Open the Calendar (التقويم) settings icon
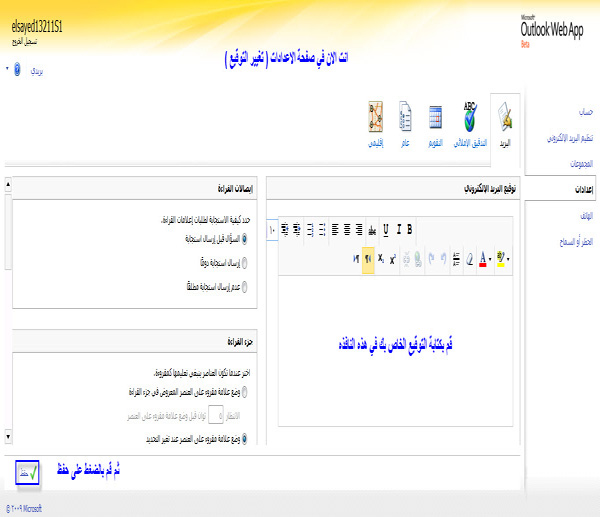600x517 pixels. 436,124
